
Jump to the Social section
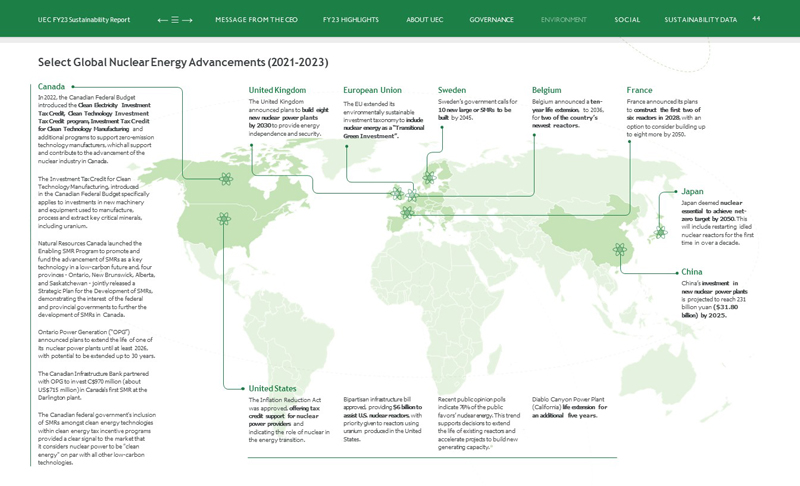[x=627, y=20]
